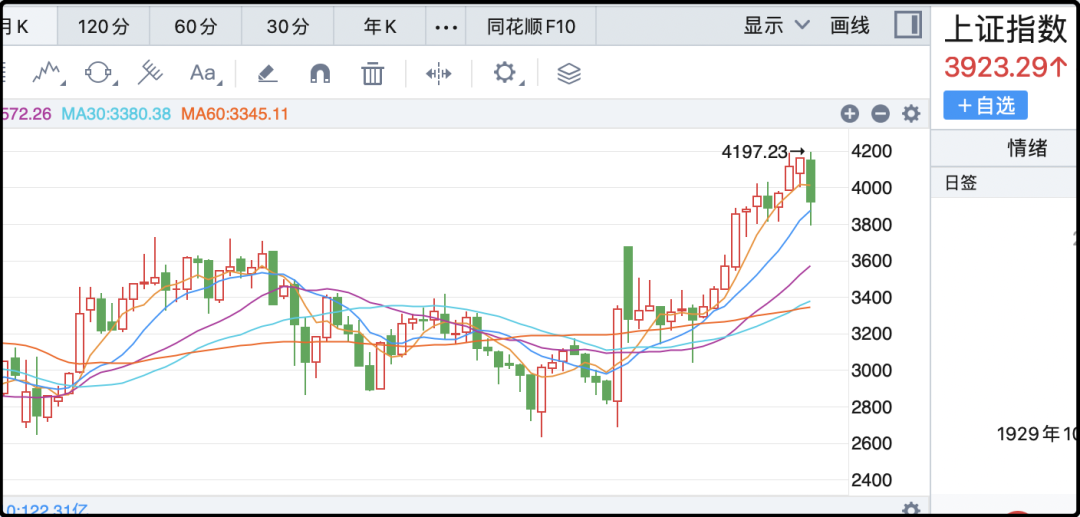Toggle the 画线 drawing toolbar

pyautogui.click(x=850, y=26)
